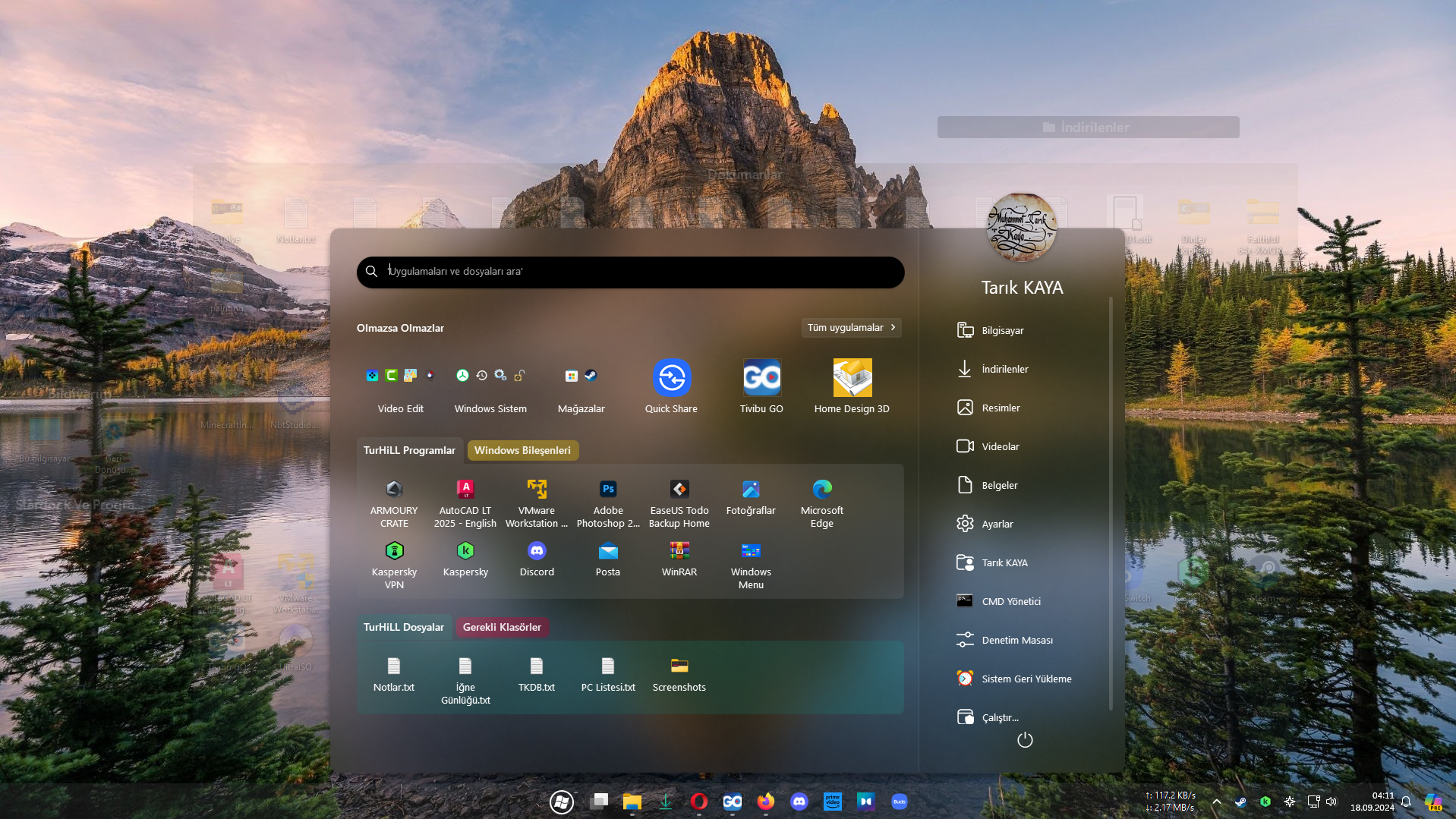Open AutoCAD LT 2025 - English
This screenshot has height=819, width=1456.
point(465,503)
